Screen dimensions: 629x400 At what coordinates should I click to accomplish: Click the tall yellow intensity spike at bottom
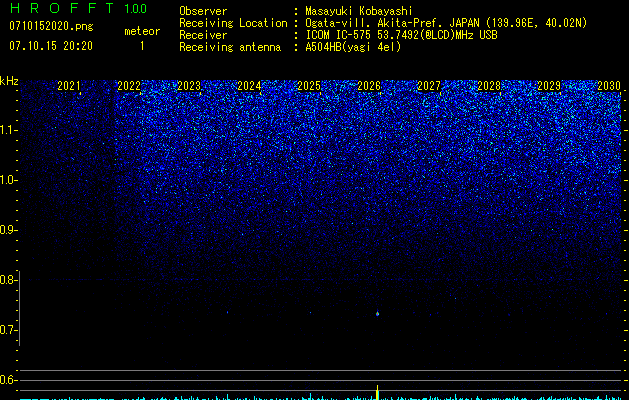[x=377, y=392]
